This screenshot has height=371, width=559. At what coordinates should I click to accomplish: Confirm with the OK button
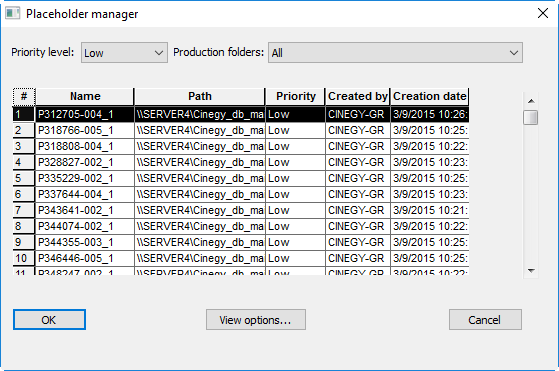[x=49, y=320]
